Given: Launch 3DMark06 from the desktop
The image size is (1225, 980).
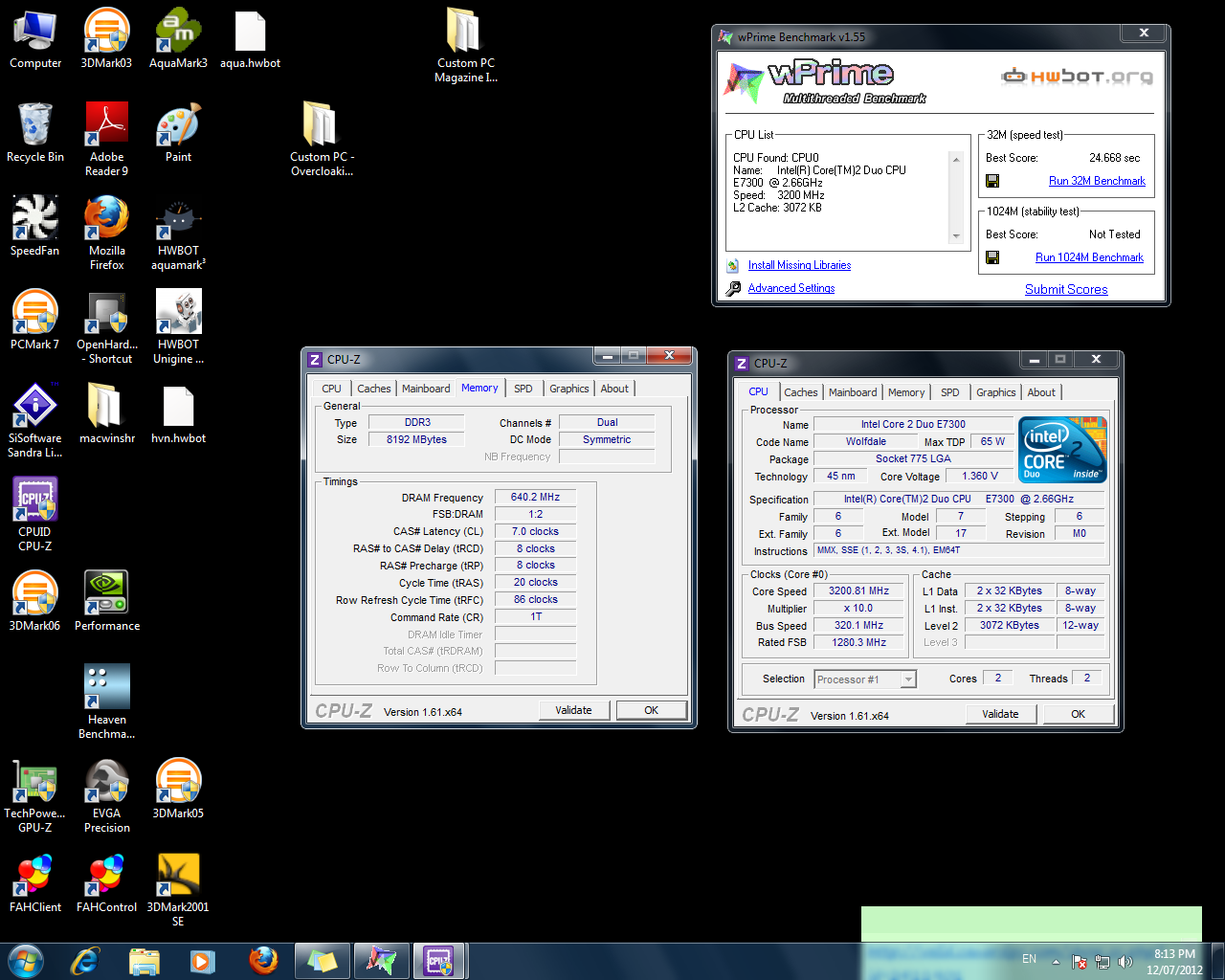Looking at the screenshot, I should tap(35, 602).
